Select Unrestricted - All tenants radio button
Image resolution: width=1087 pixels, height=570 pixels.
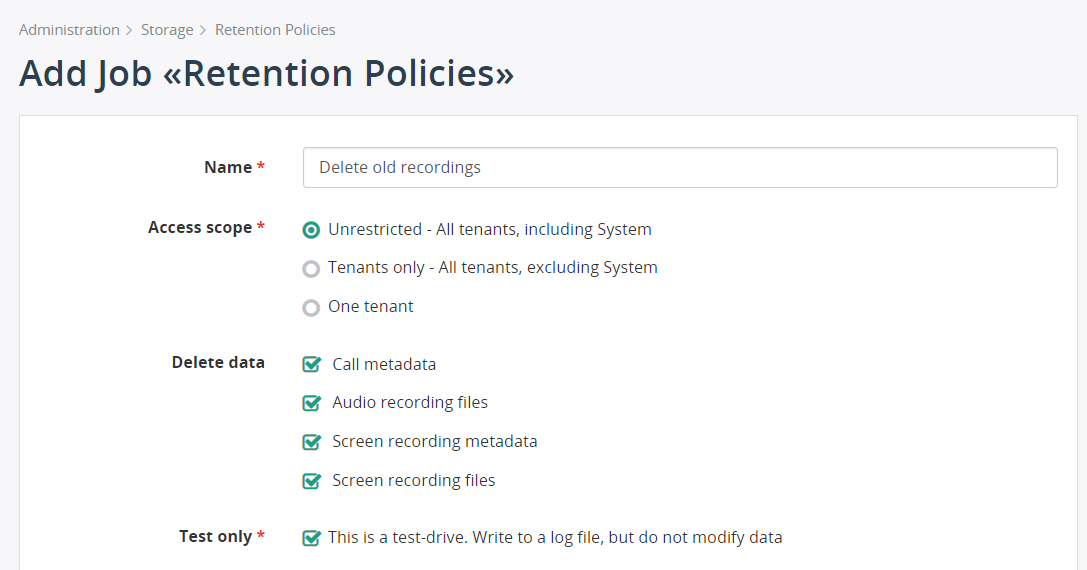click(x=311, y=230)
